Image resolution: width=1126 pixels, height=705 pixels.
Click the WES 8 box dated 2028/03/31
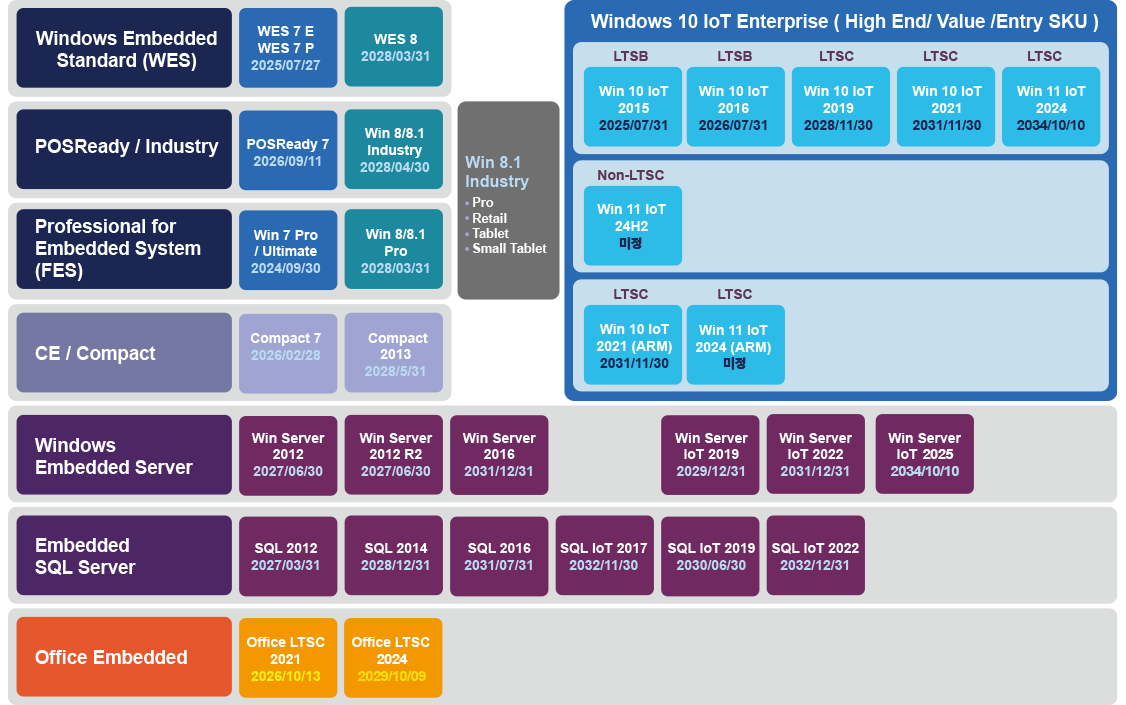(x=394, y=47)
